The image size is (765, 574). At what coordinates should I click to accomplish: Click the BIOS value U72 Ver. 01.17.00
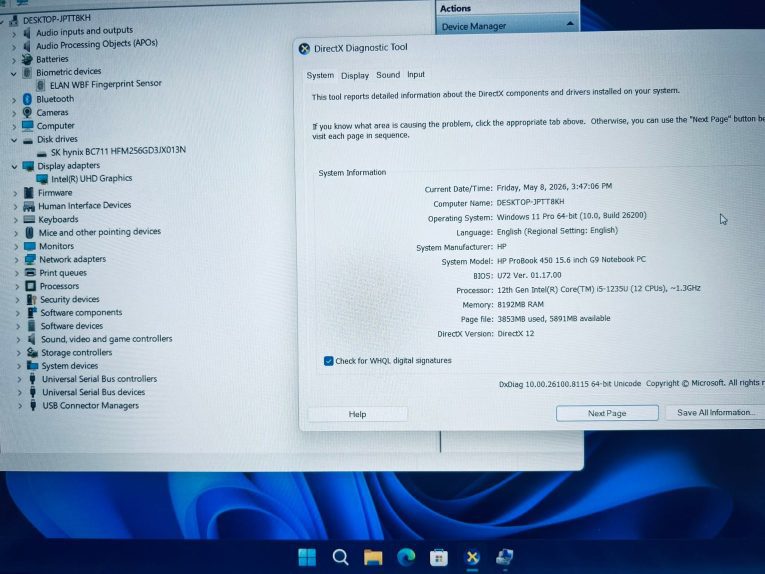[529, 276]
